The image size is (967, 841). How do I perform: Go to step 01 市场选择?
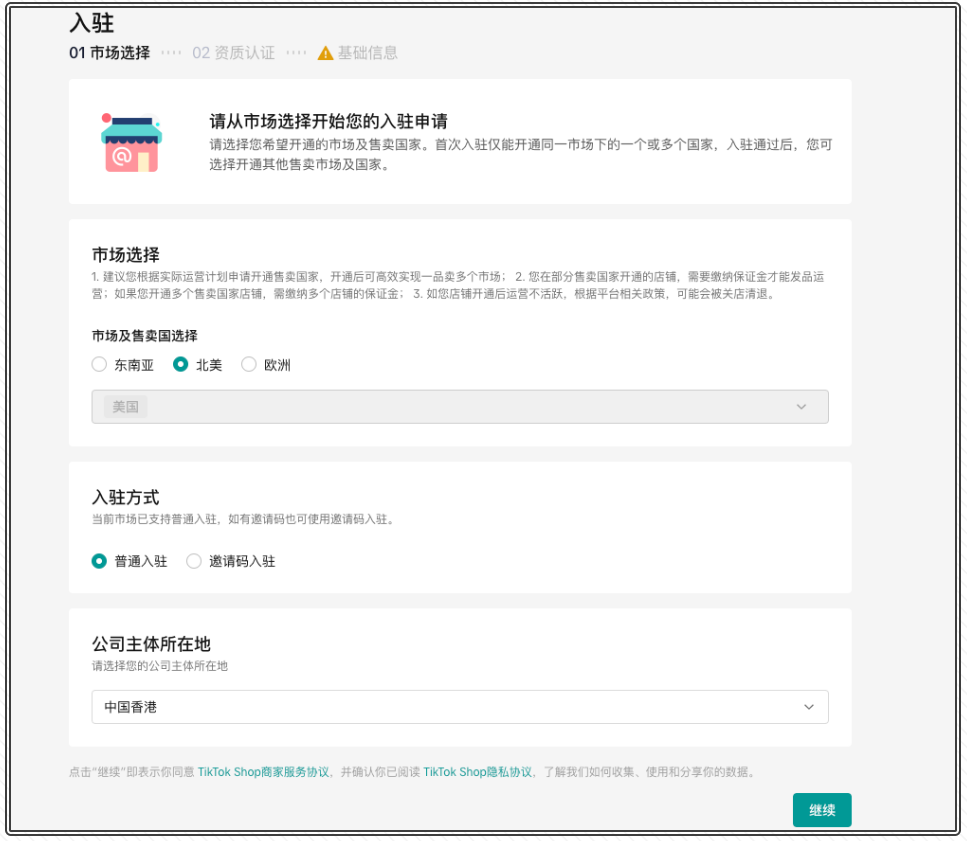click(x=109, y=53)
